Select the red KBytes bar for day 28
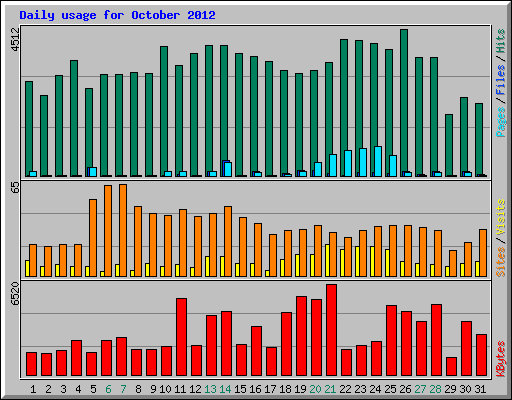Screen dimensions: 512x400 click(437, 340)
